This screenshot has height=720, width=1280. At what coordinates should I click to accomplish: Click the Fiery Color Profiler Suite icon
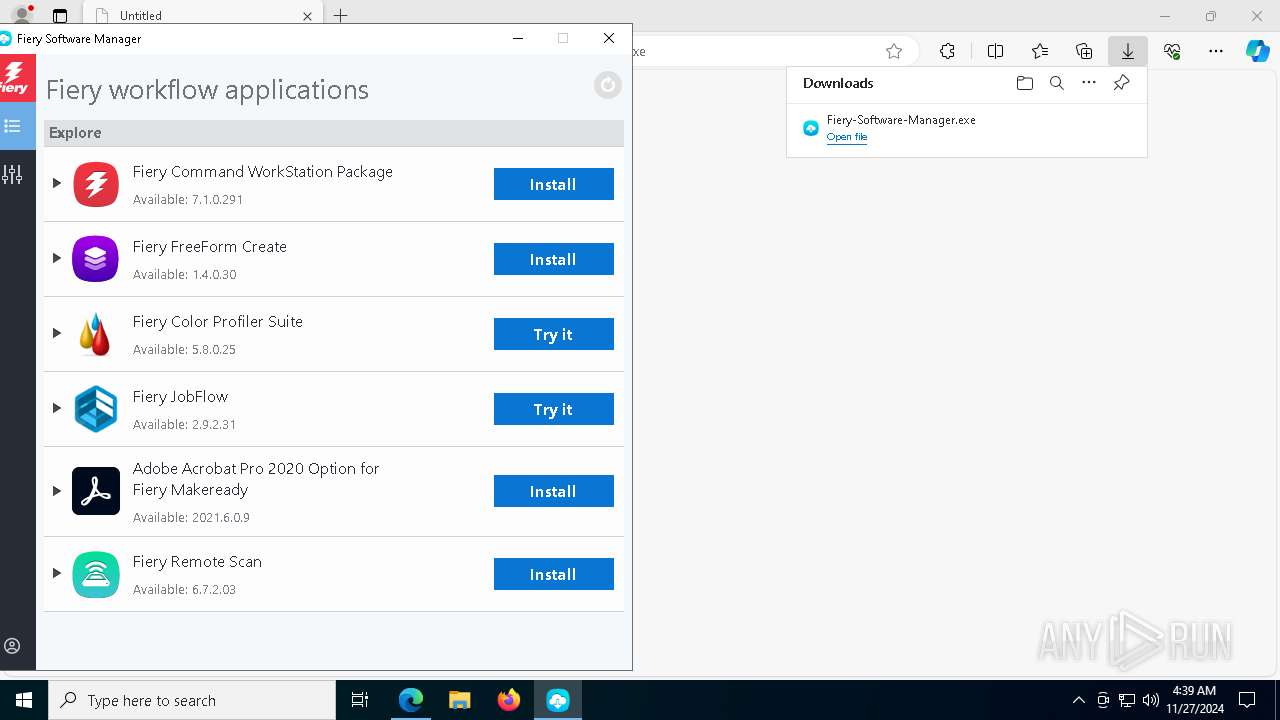[96, 334]
